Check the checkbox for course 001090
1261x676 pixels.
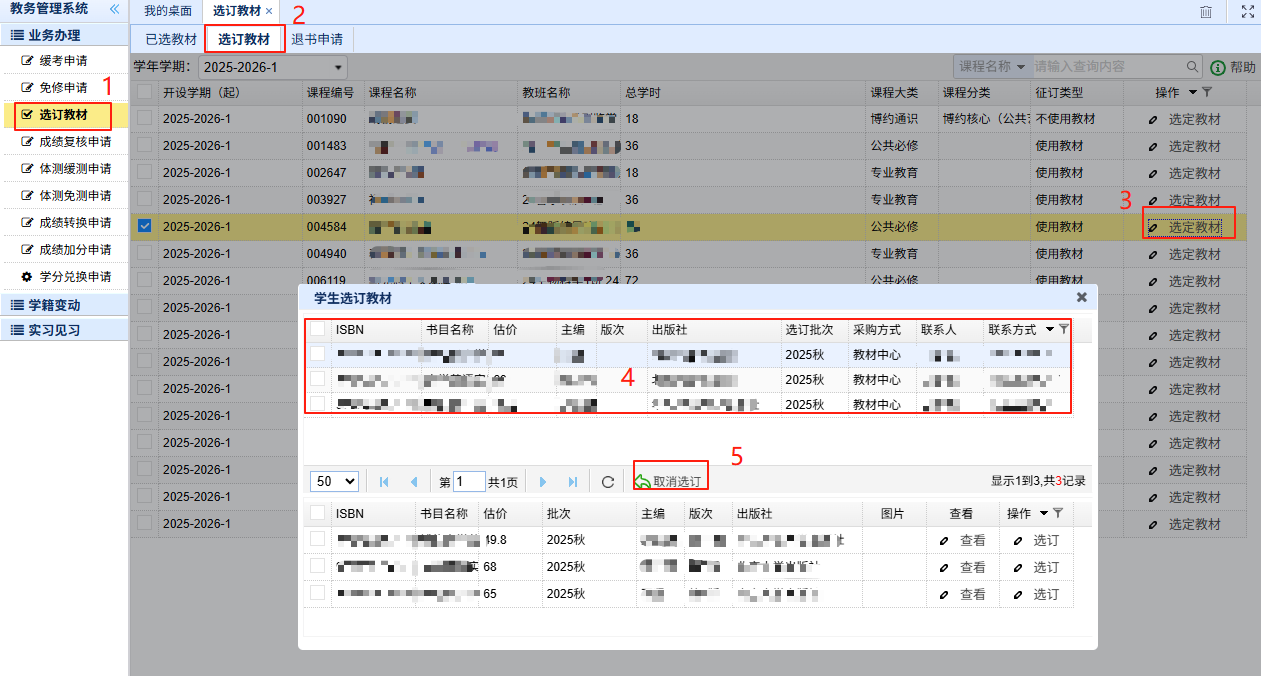(x=145, y=118)
